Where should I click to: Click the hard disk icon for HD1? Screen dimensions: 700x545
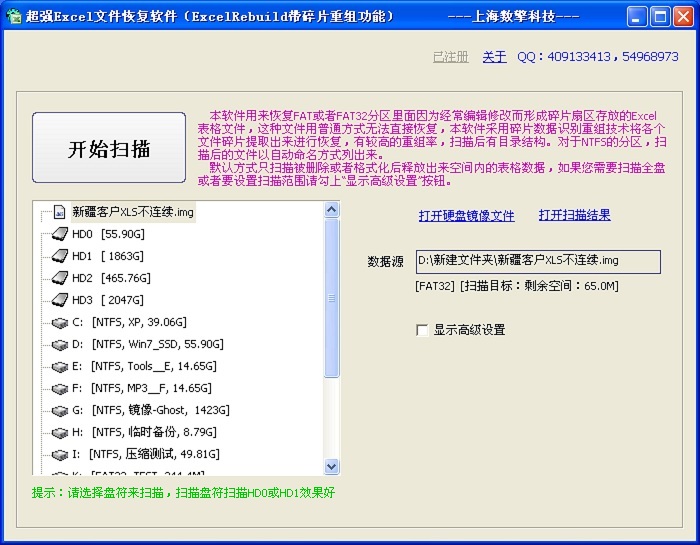tap(59, 256)
